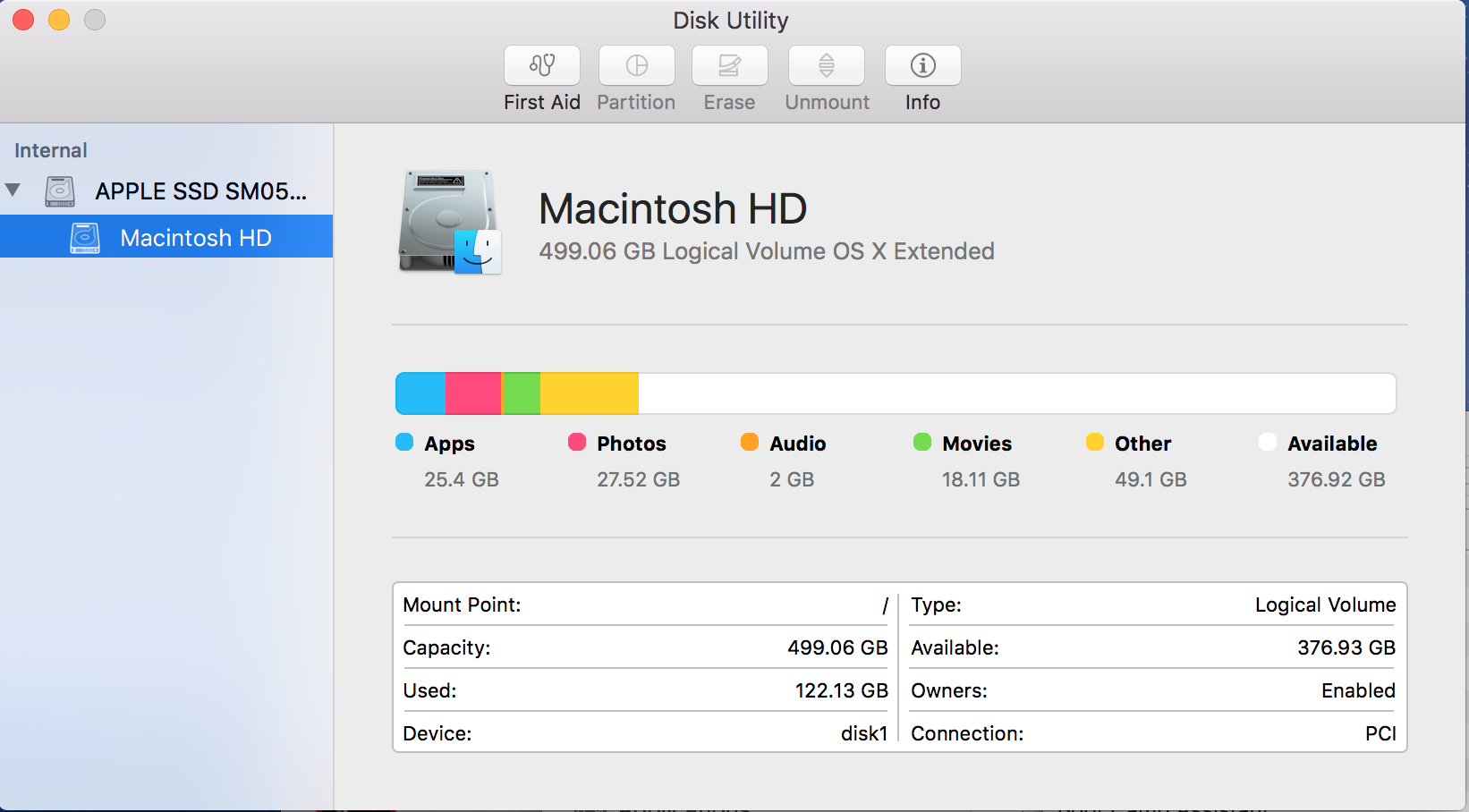Screen dimensions: 1469x812
Task: Click the Capacity value 499.06 GB
Action: click(837, 647)
